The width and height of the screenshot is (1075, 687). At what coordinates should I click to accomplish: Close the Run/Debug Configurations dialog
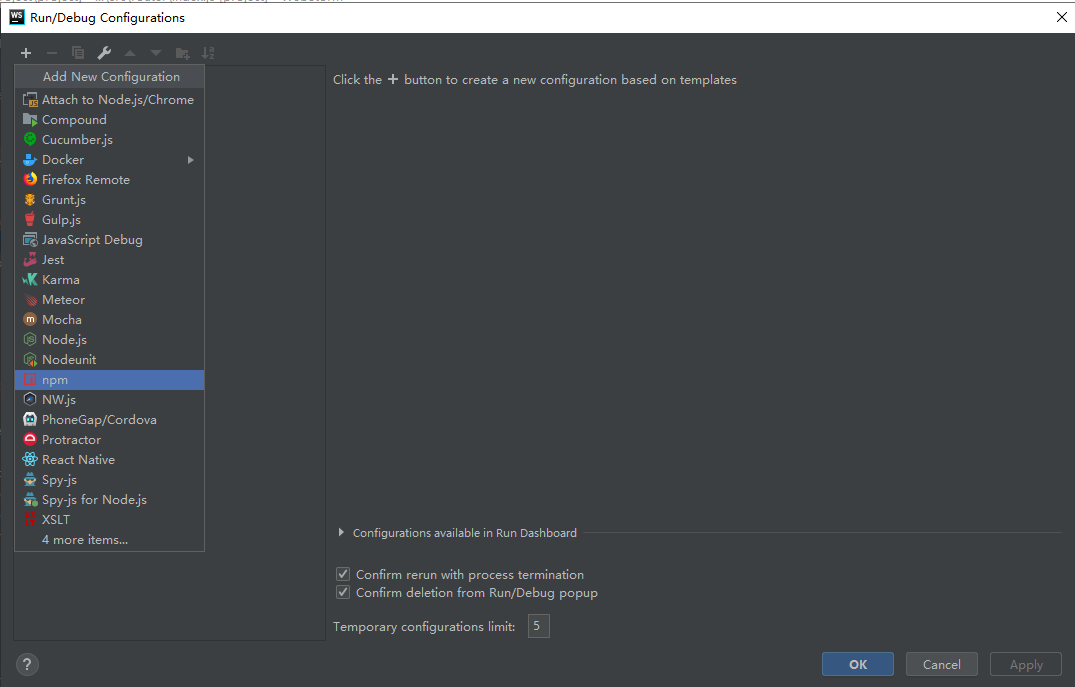[x=1061, y=17]
